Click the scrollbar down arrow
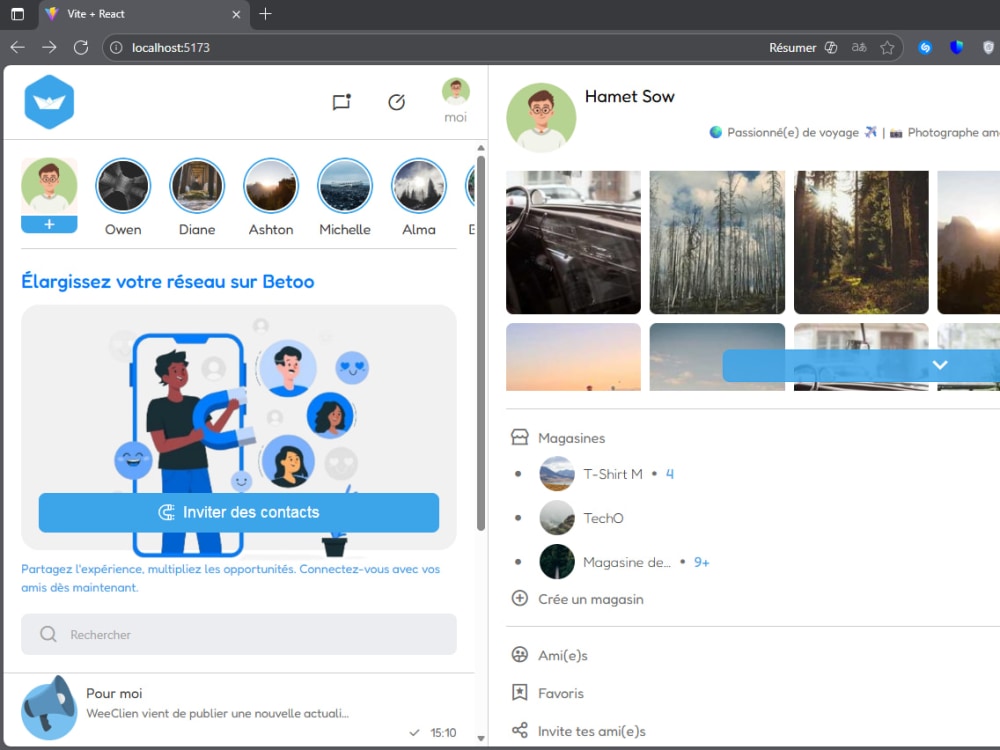This screenshot has height=750, width=1000. (x=481, y=738)
